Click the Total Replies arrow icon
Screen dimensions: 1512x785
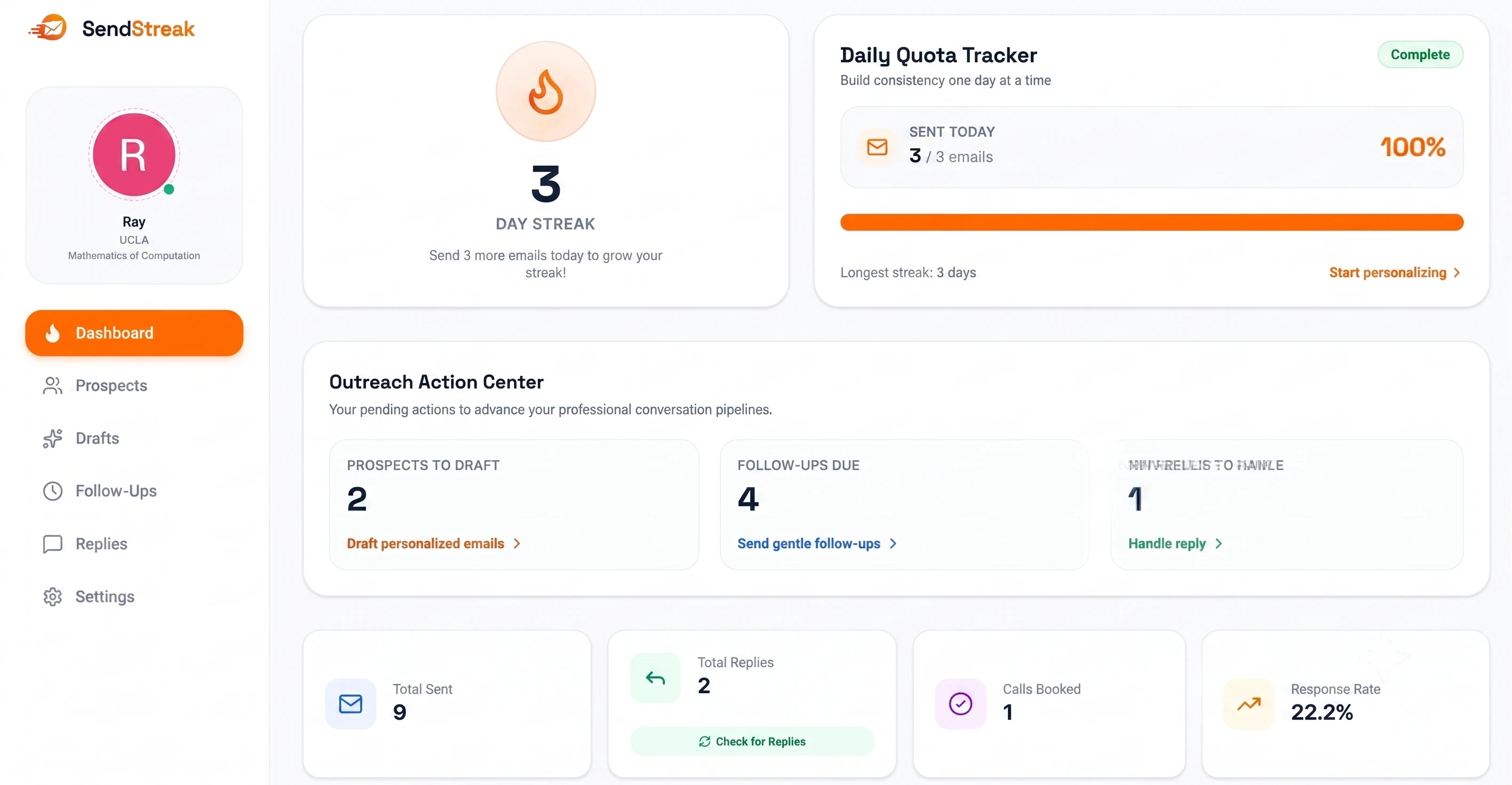(x=655, y=678)
